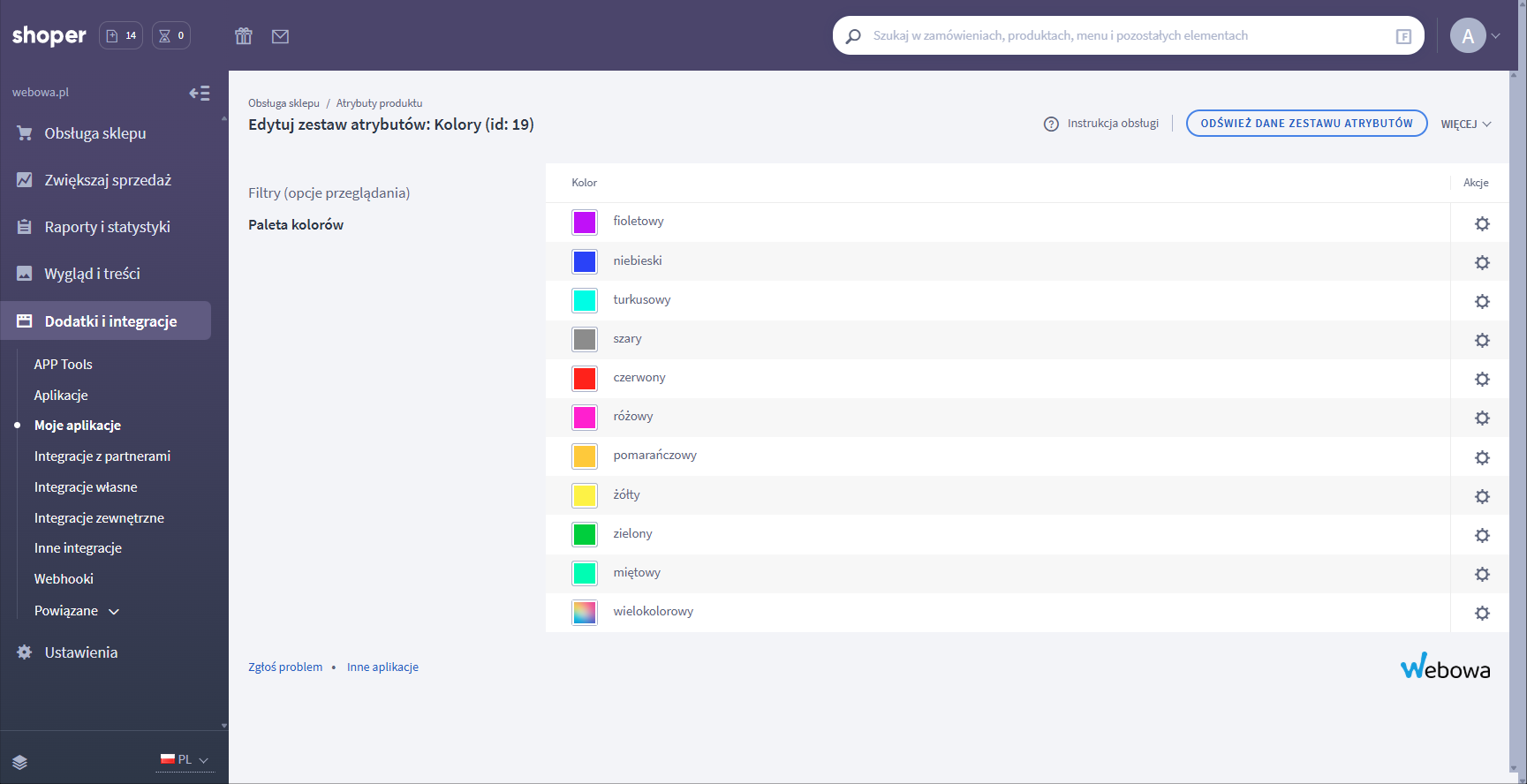Click Odśwież dane zestawu atrybutów button

pos(1306,124)
